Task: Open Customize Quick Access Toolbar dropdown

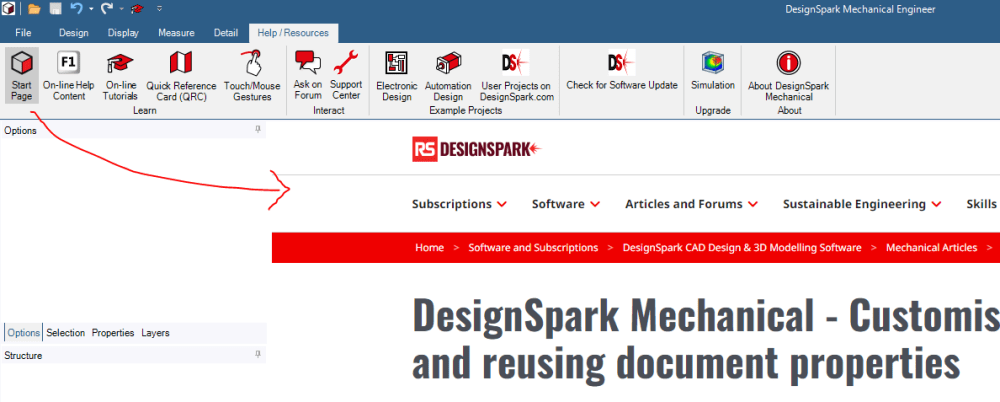Action: (159, 10)
